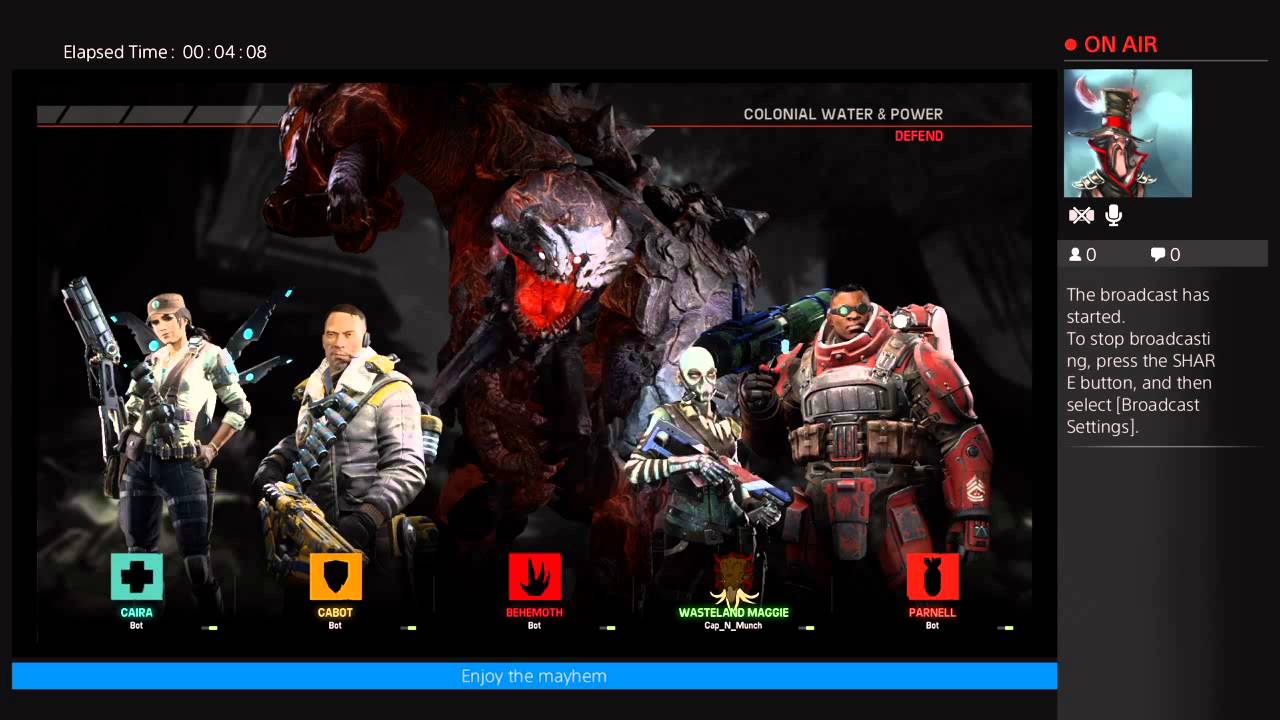Image resolution: width=1280 pixels, height=720 pixels.
Task: Click the viewer count person icon
Action: click(1075, 254)
